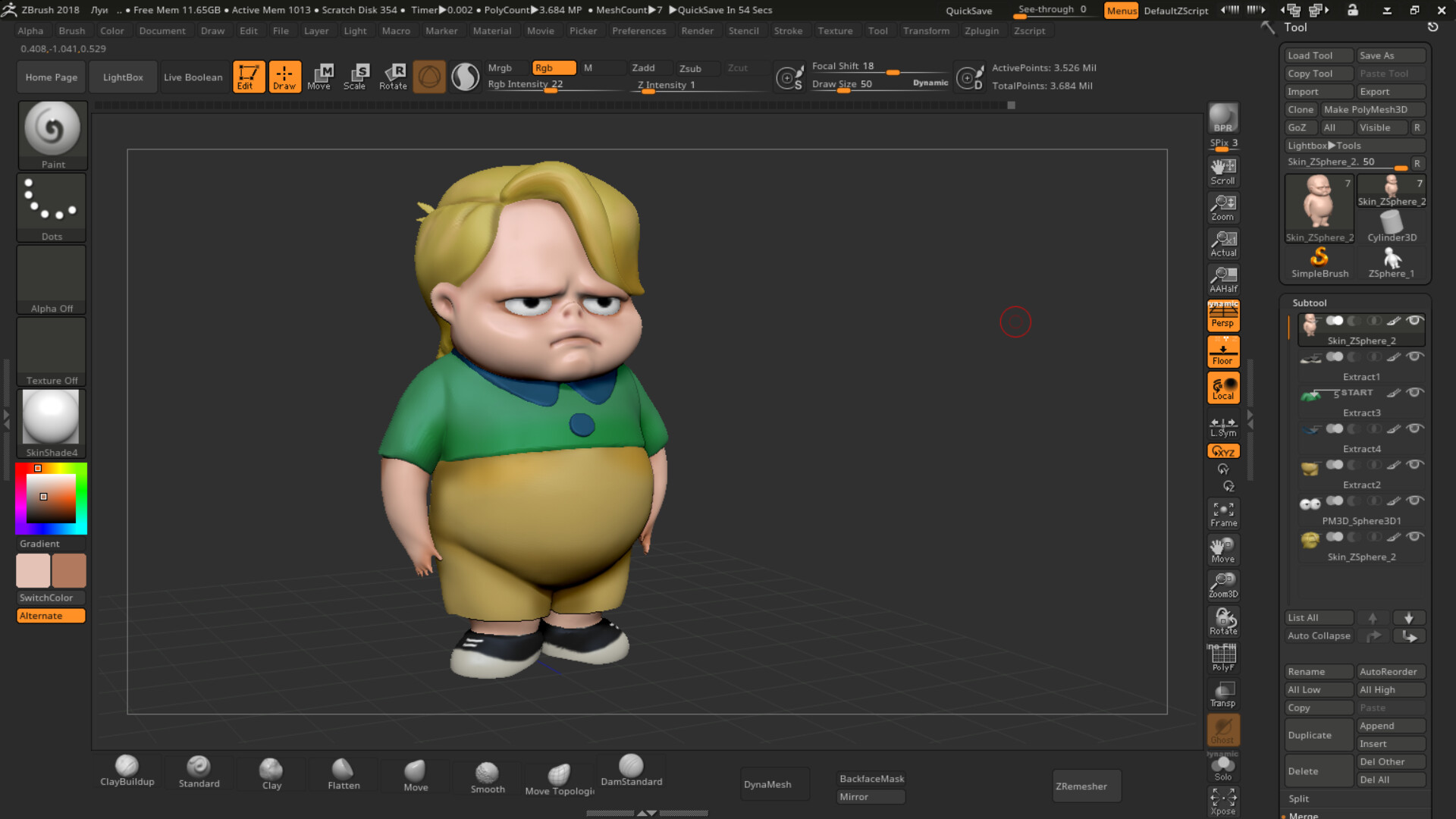This screenshot has height=819, width=1456.
Task: Select the Move Topological brush
Action: click(x=559, y=779)
